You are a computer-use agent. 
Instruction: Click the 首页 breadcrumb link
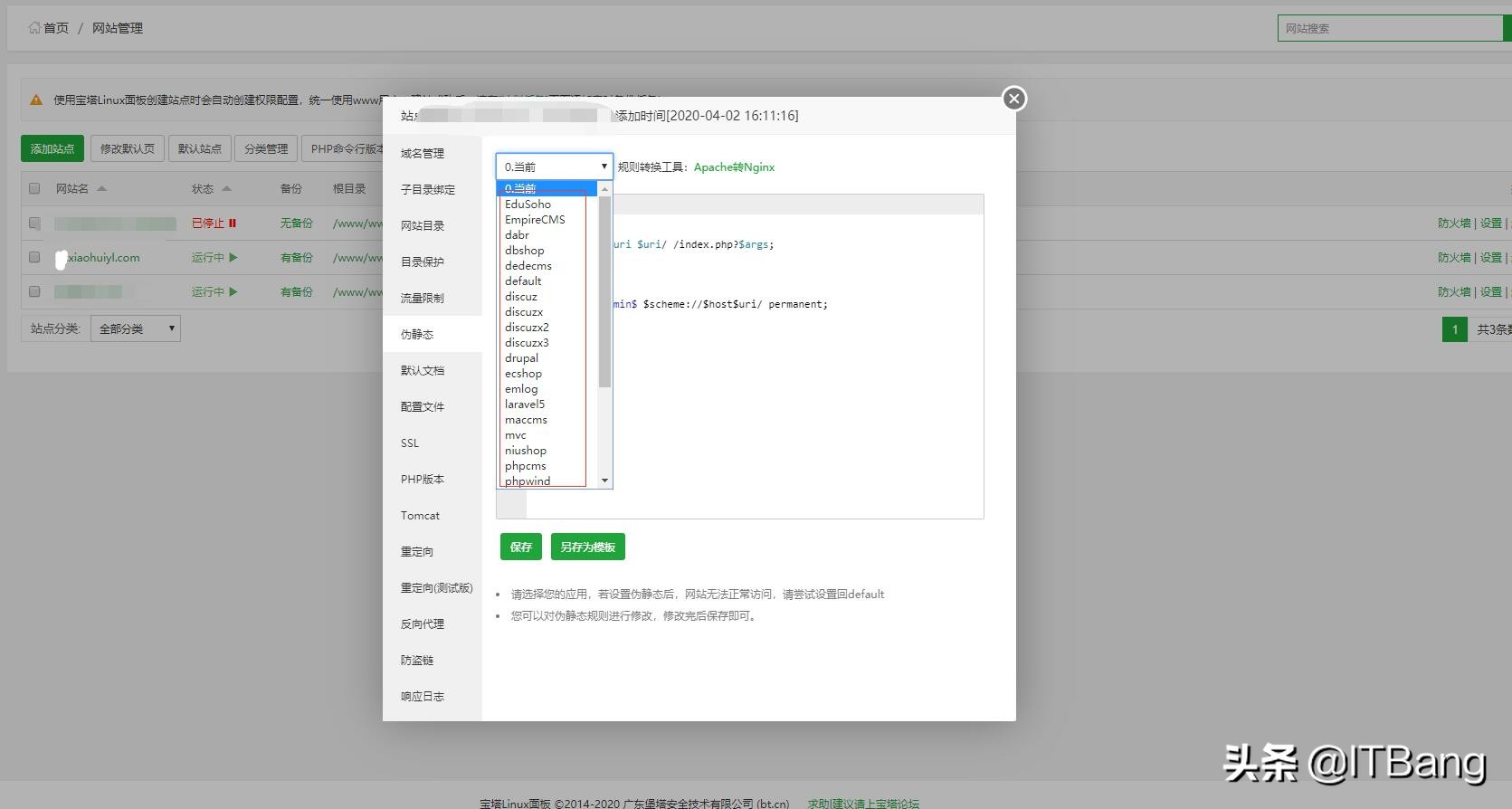pyautogui.click(x=56, y=28)
